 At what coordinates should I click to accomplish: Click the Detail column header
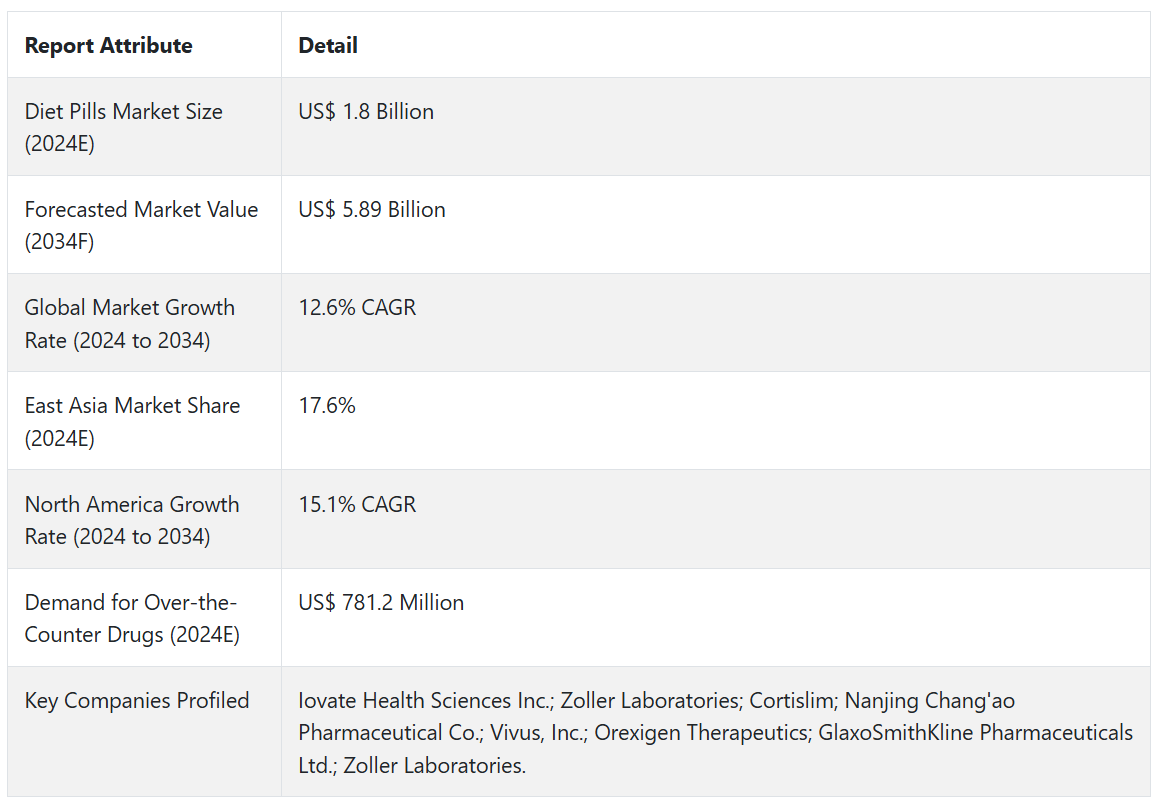point(328,45)
